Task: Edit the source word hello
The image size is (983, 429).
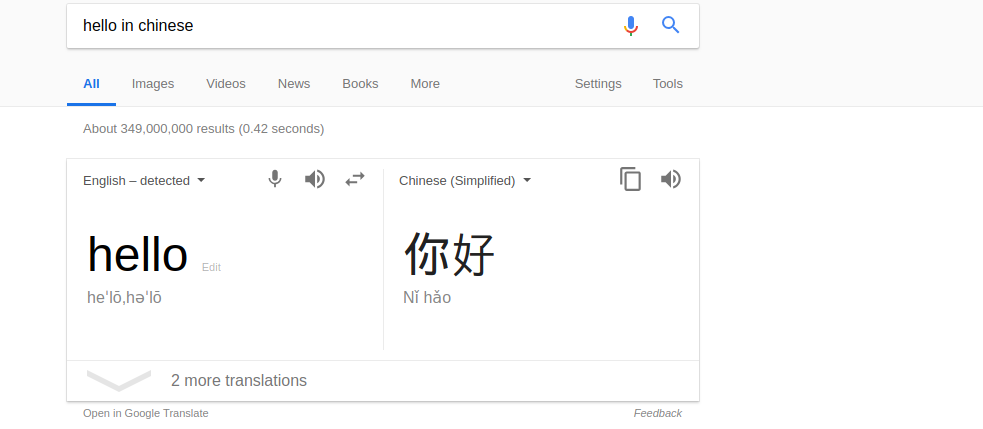Action: pos(211,267)
